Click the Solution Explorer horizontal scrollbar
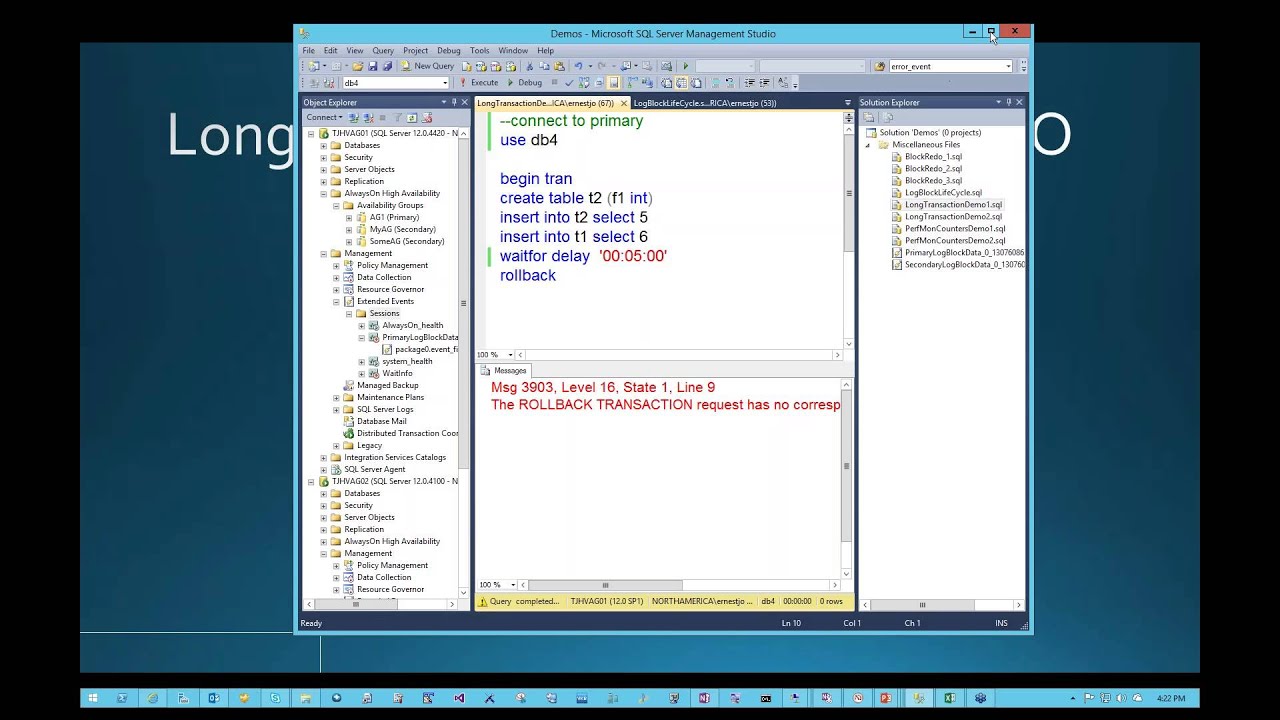 click(922, 605)
